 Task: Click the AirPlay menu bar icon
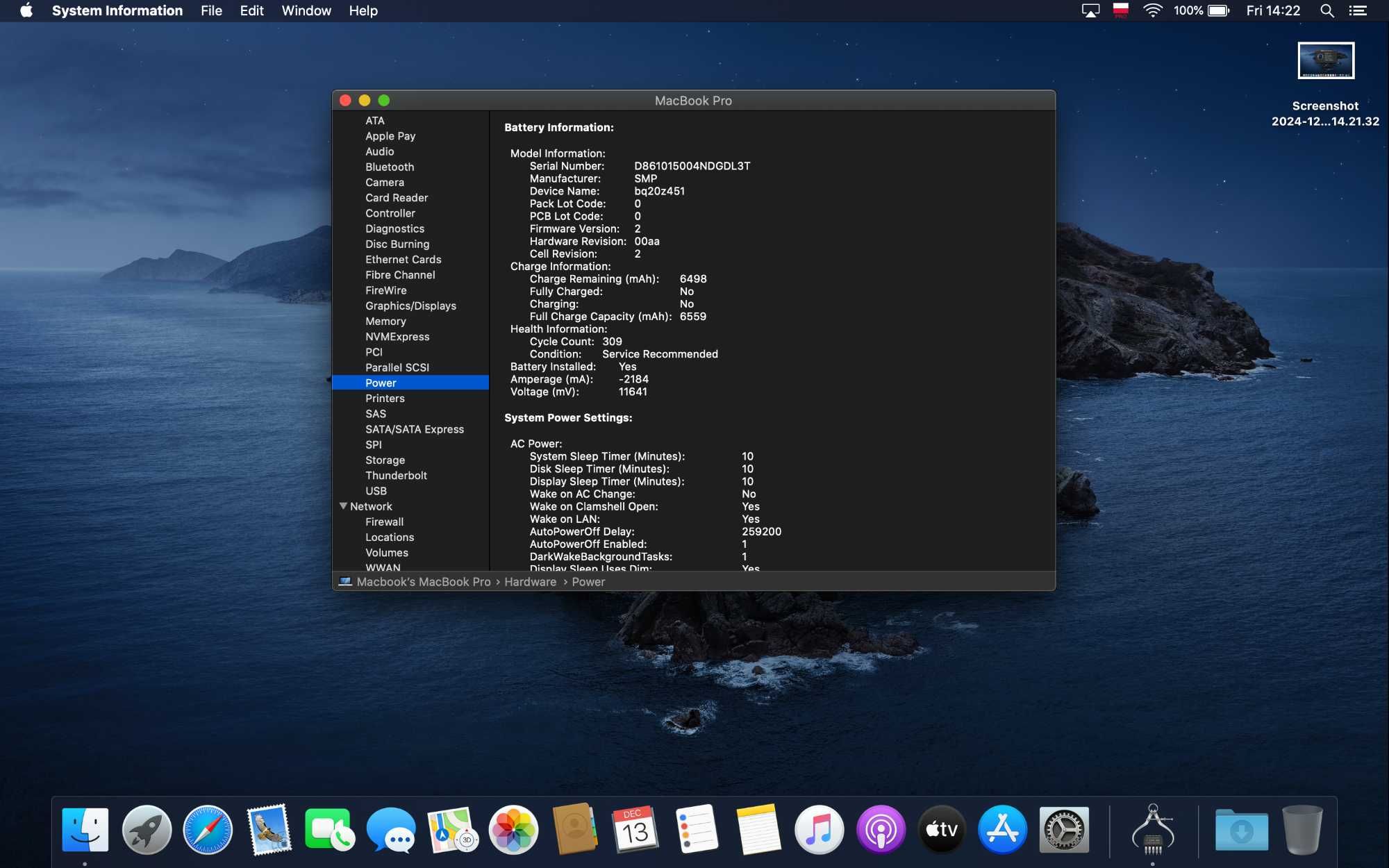pos(1090,10)
